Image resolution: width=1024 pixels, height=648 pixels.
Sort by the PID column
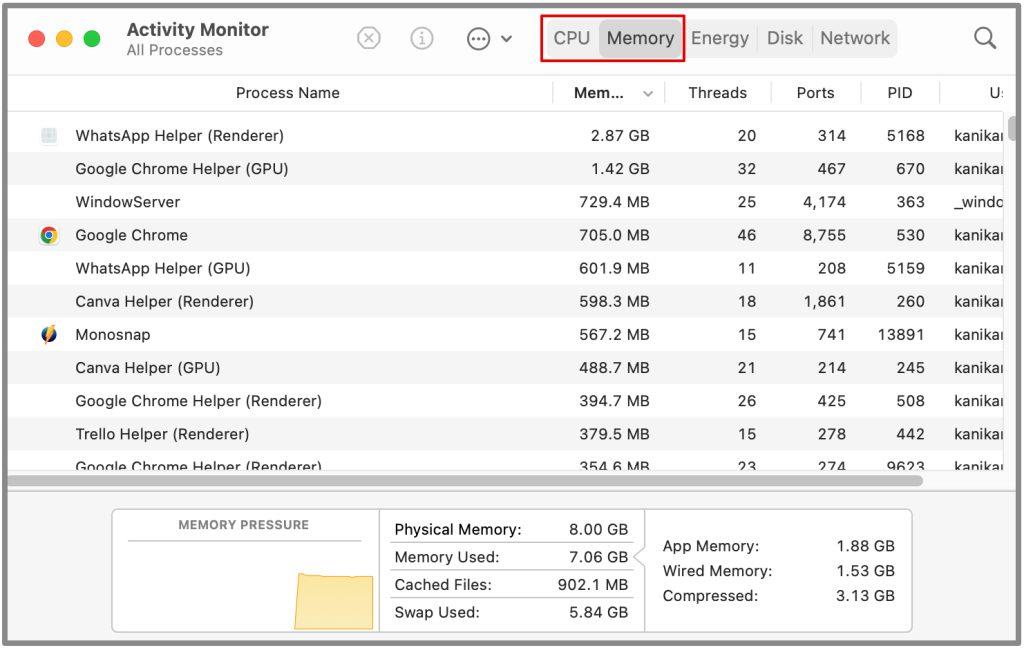(x=899, y=93)
